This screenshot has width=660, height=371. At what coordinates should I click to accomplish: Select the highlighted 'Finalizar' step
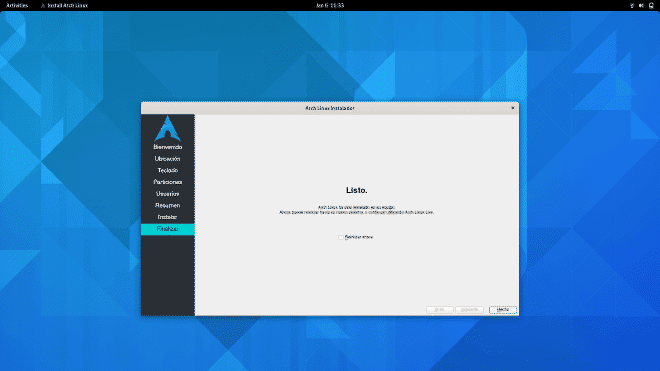pyautogui.click(x=168, y=229)
